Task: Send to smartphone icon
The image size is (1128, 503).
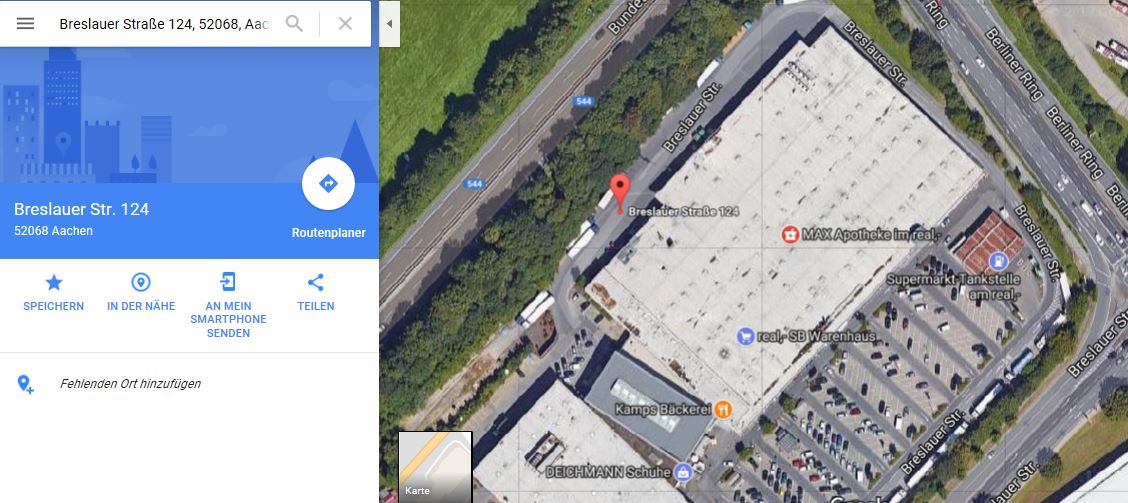Action: pyautogui.click(x=228, y=281)
